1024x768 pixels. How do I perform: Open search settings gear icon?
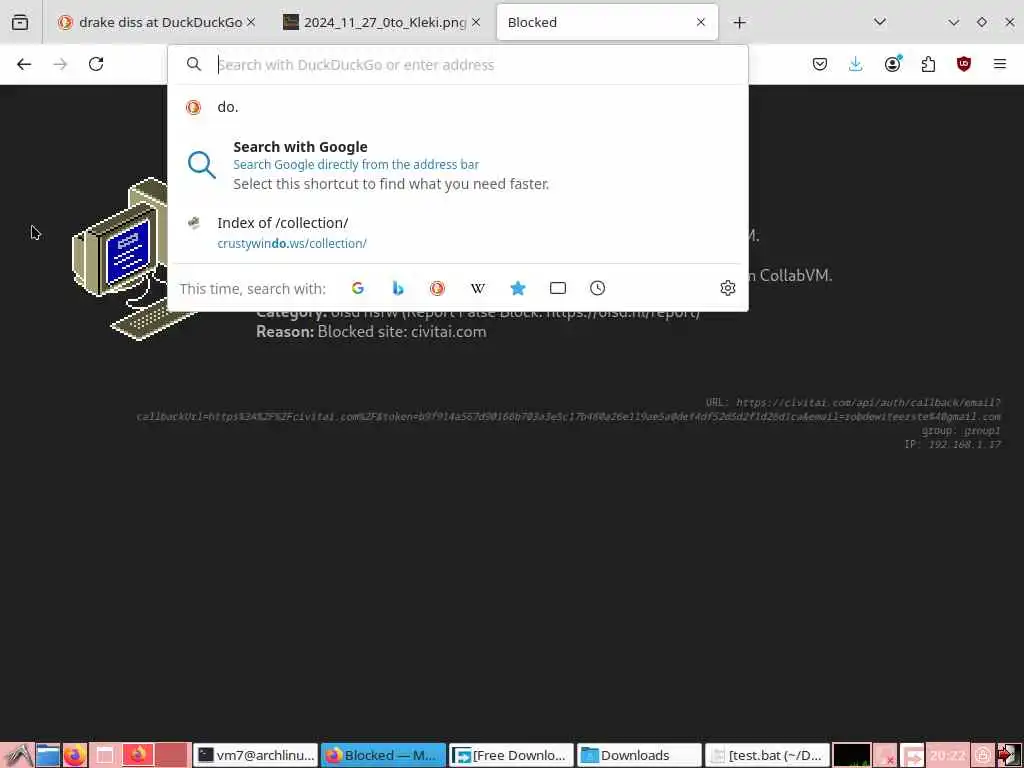point(728,288)
